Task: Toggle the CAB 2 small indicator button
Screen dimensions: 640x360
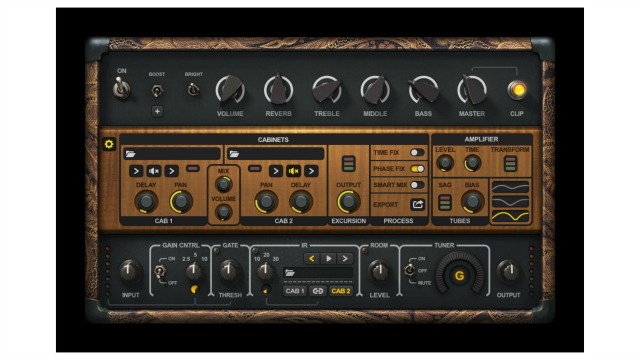Action: 255,168
